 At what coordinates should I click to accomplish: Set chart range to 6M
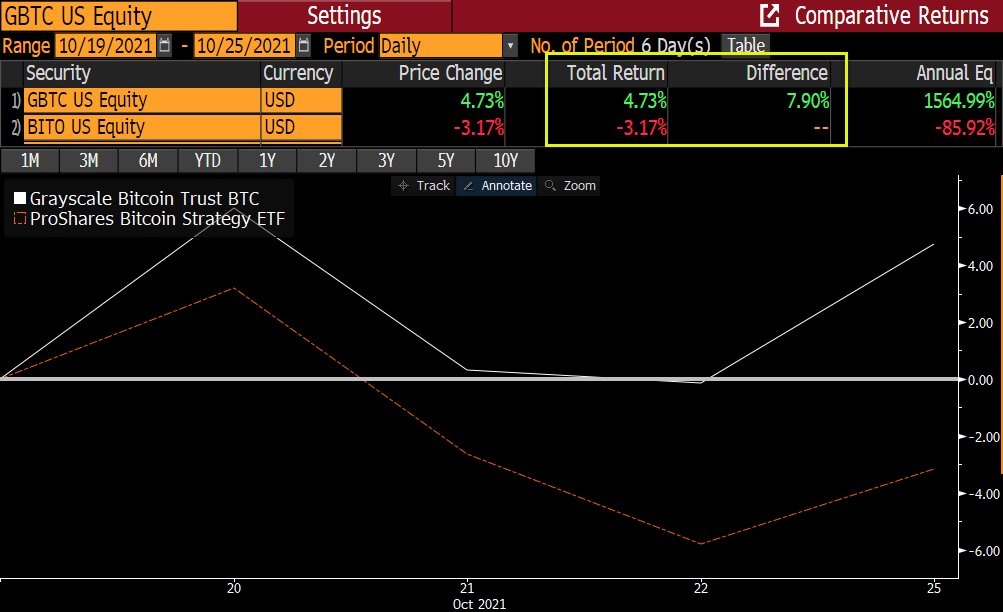point(148,160)
